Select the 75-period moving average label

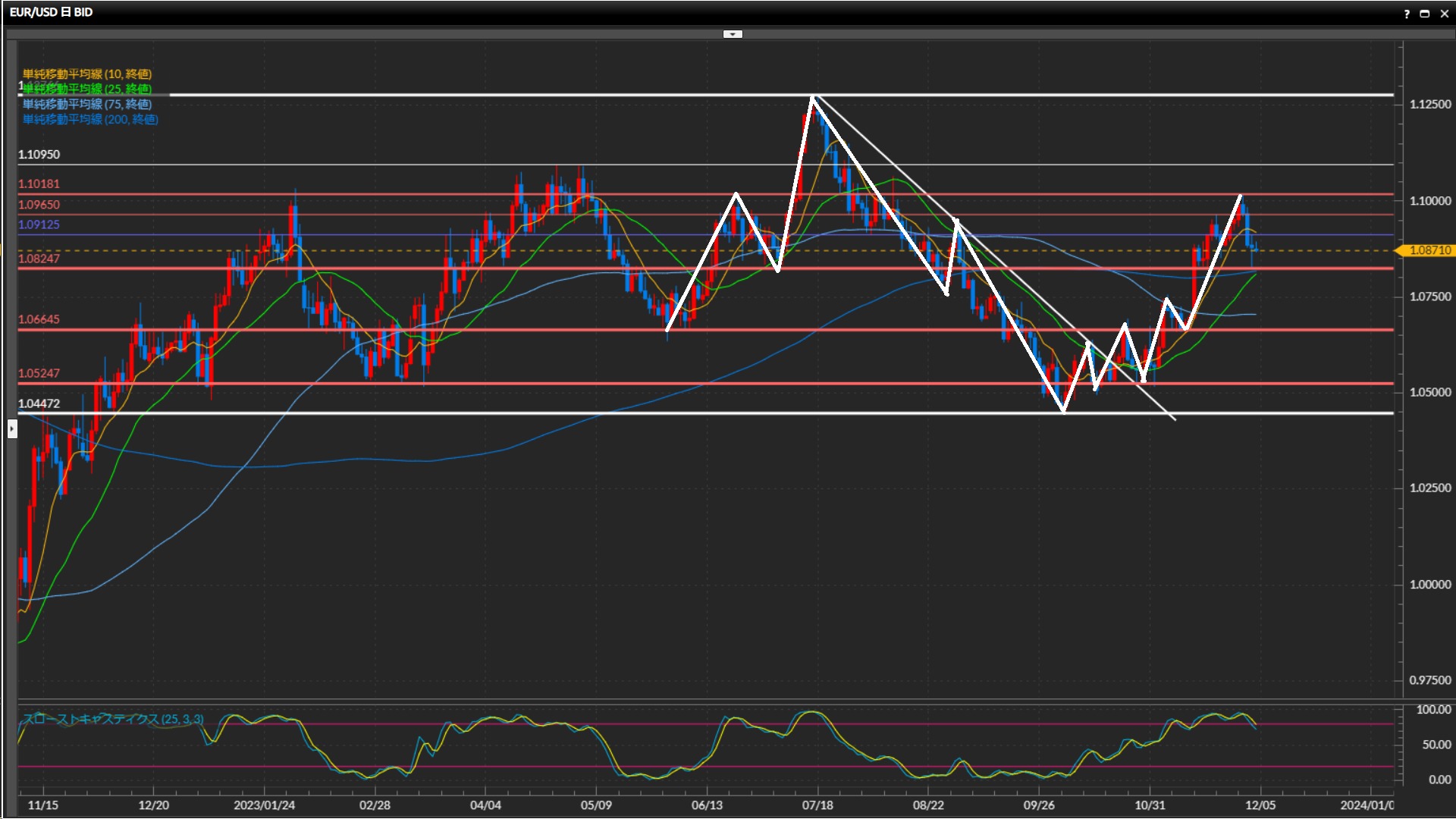pos(87,104)
